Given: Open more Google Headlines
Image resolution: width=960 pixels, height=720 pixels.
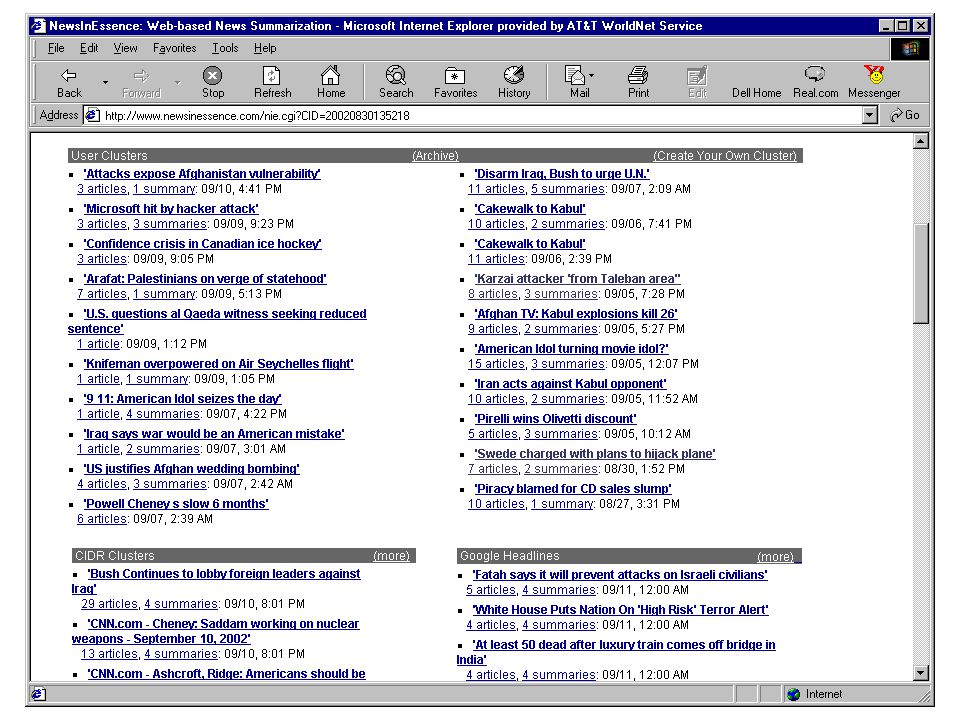Looking at the screenshot, I should (775, 556).
